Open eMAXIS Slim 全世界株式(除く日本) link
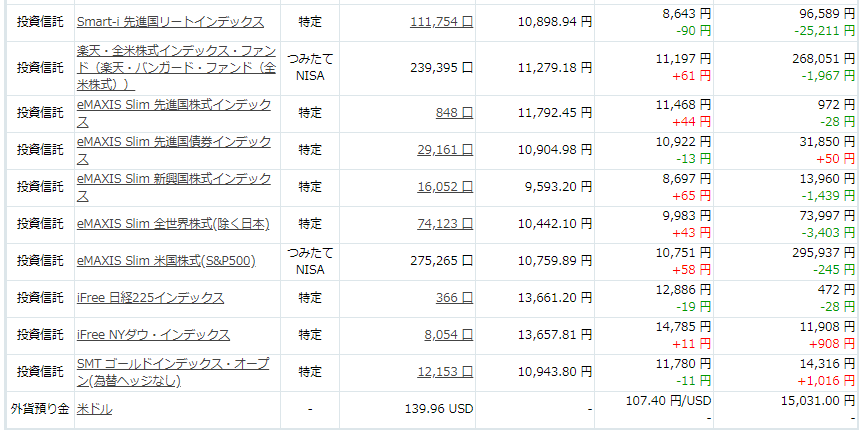Viewport: 867px width, 441px height. [173, 224]
